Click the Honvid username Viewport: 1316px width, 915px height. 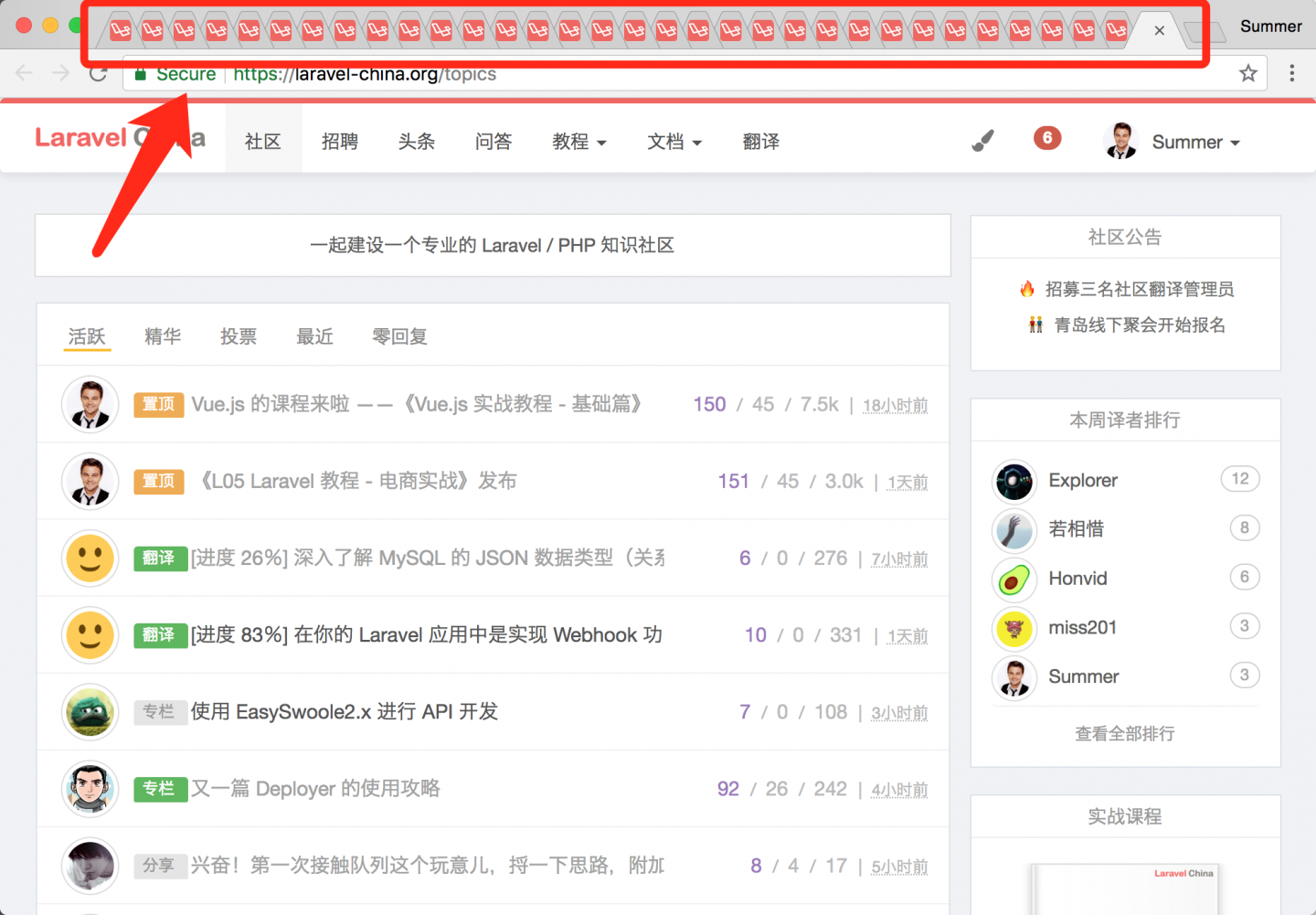1078,579
